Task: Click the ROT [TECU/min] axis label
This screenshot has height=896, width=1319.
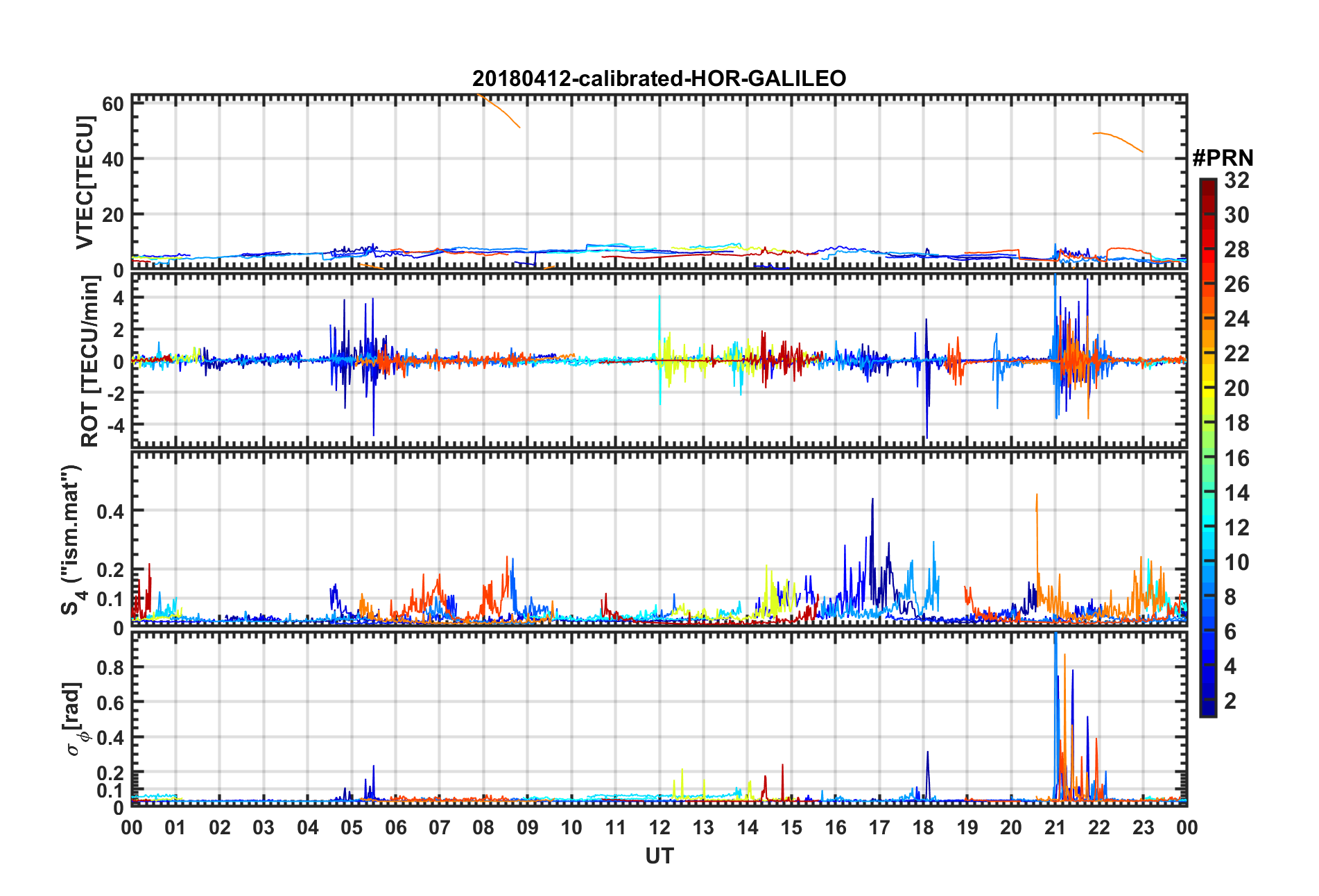Action: pyautogui.click(x=90, y=361)
